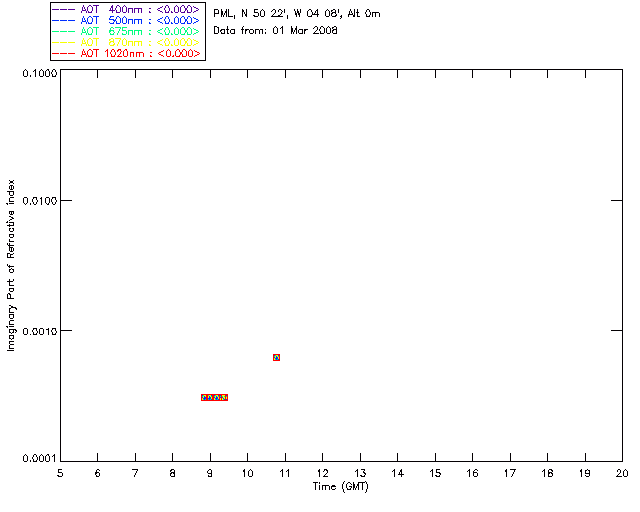Select x-axis tick label 15
This screenshot has height=512, width=640.
435,474
